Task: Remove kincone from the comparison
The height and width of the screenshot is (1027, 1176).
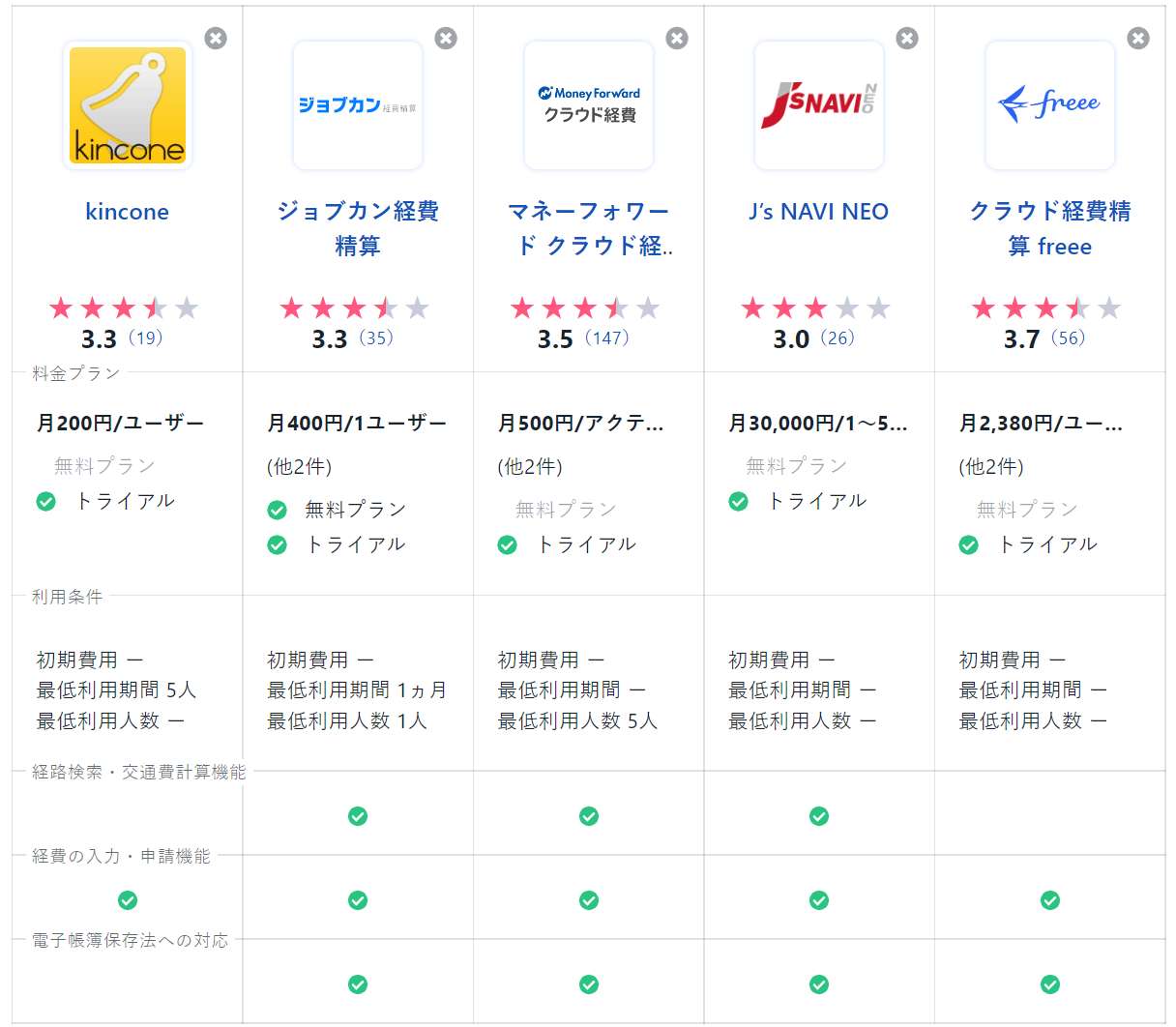Action: click(216, 38)
